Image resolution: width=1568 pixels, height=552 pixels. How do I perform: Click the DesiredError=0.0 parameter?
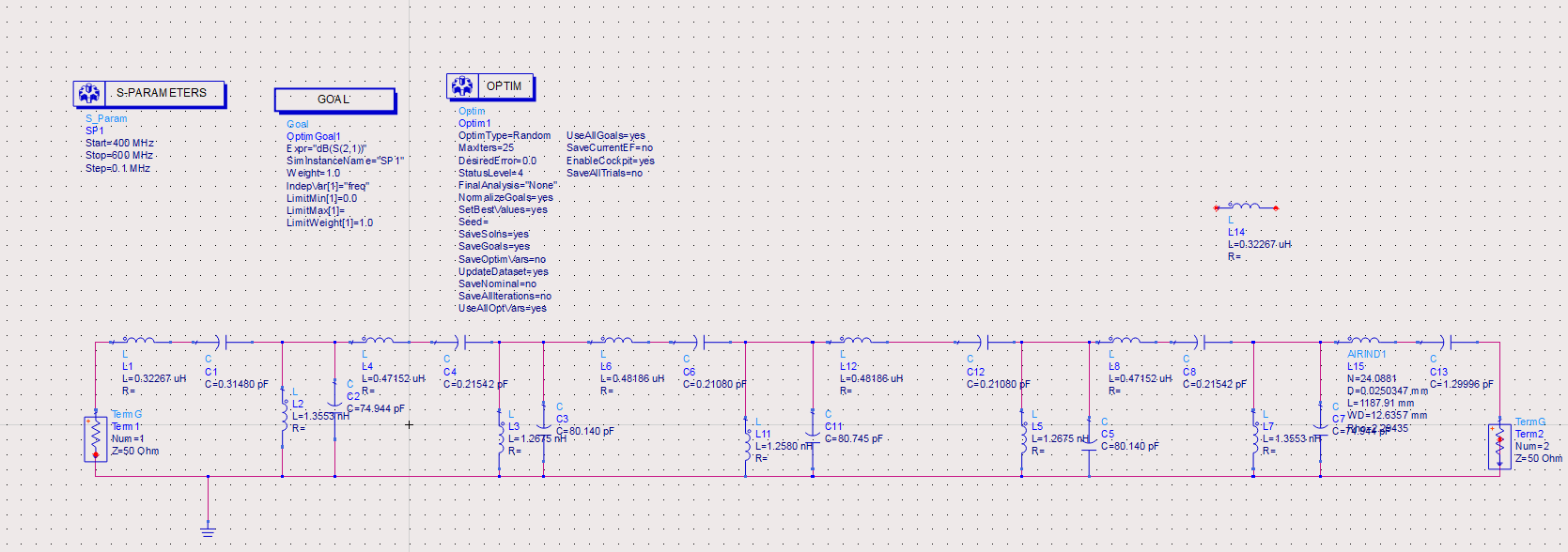click(497, 161)
